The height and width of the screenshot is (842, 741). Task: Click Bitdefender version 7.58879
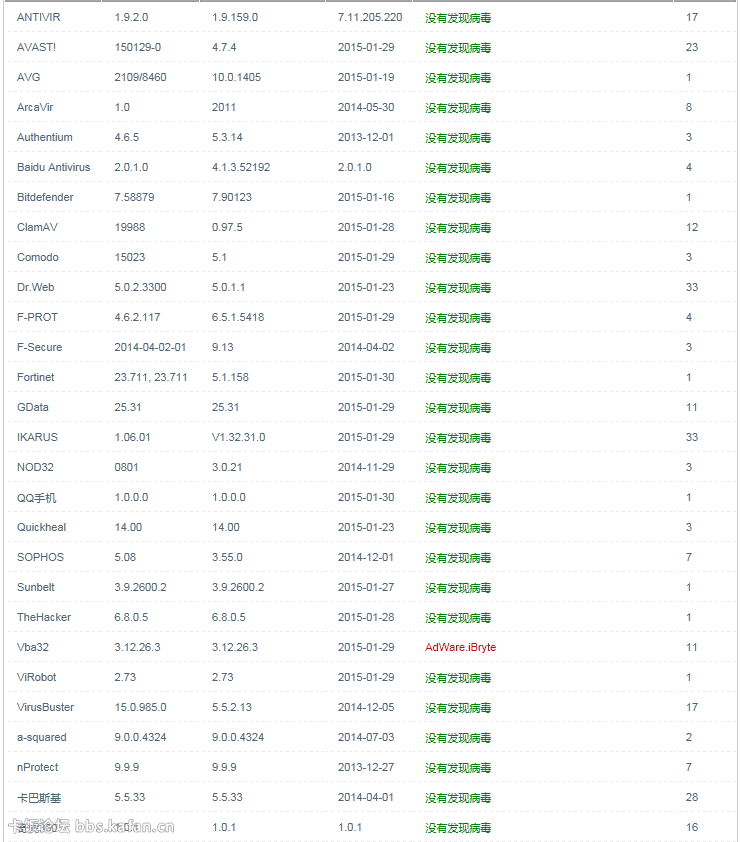tap(134, 198)
